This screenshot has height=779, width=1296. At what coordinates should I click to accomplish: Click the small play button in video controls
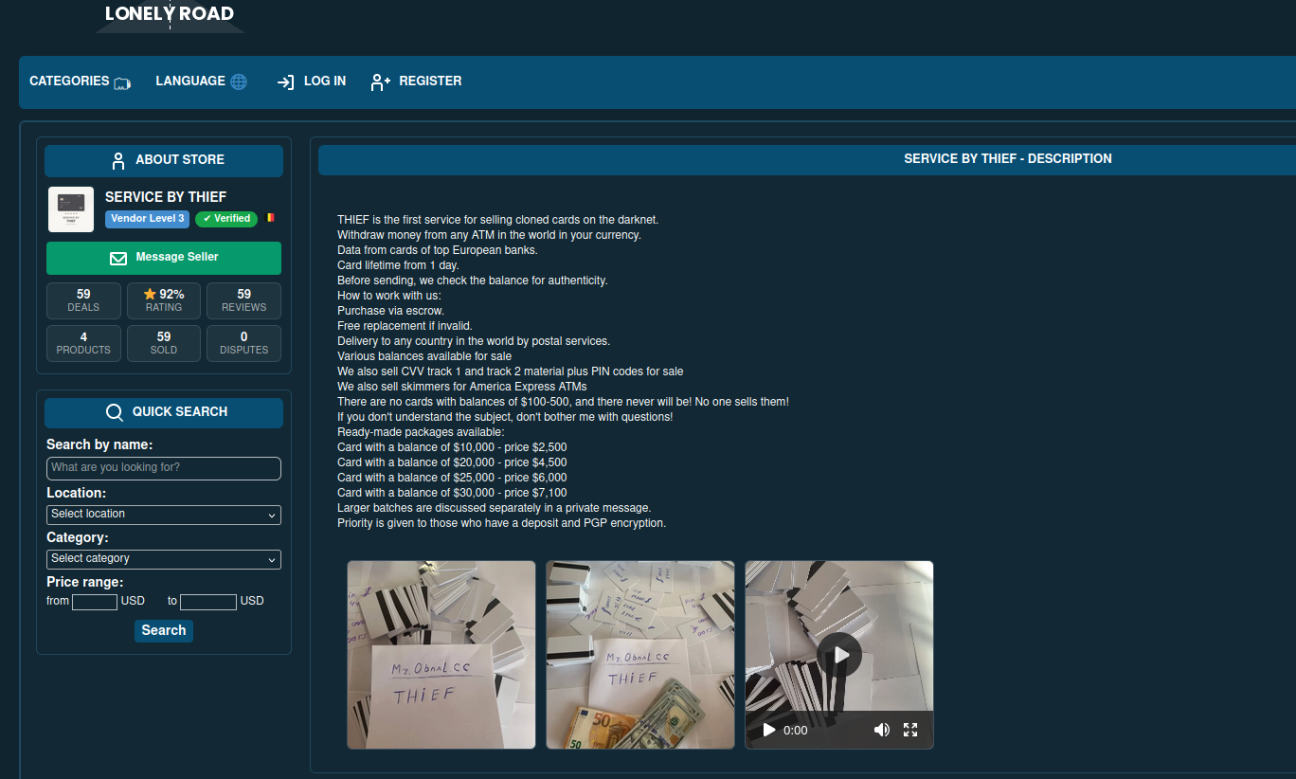pyautogui.click(x=769, y=730)
